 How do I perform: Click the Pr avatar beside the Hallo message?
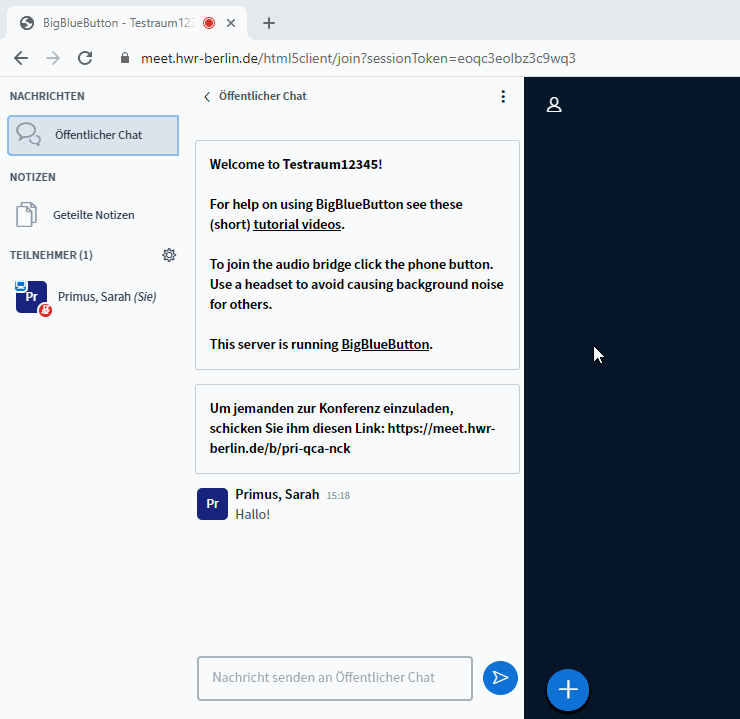tap(212, 504)
